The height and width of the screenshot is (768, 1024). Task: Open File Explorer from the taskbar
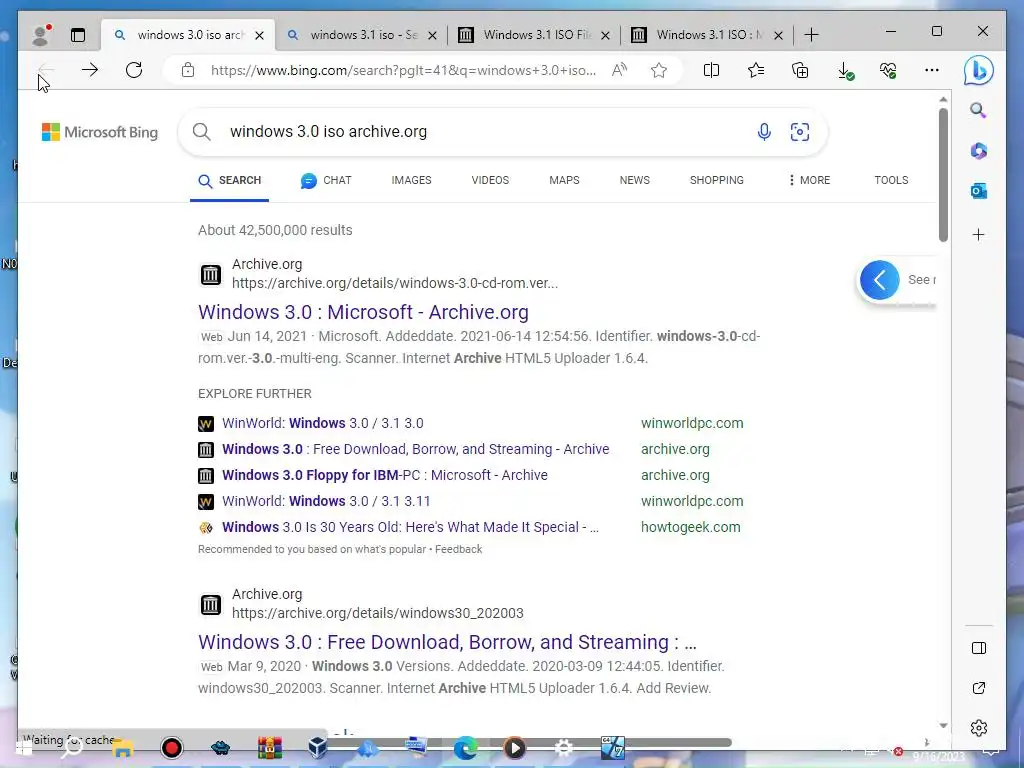coord(123,748)
